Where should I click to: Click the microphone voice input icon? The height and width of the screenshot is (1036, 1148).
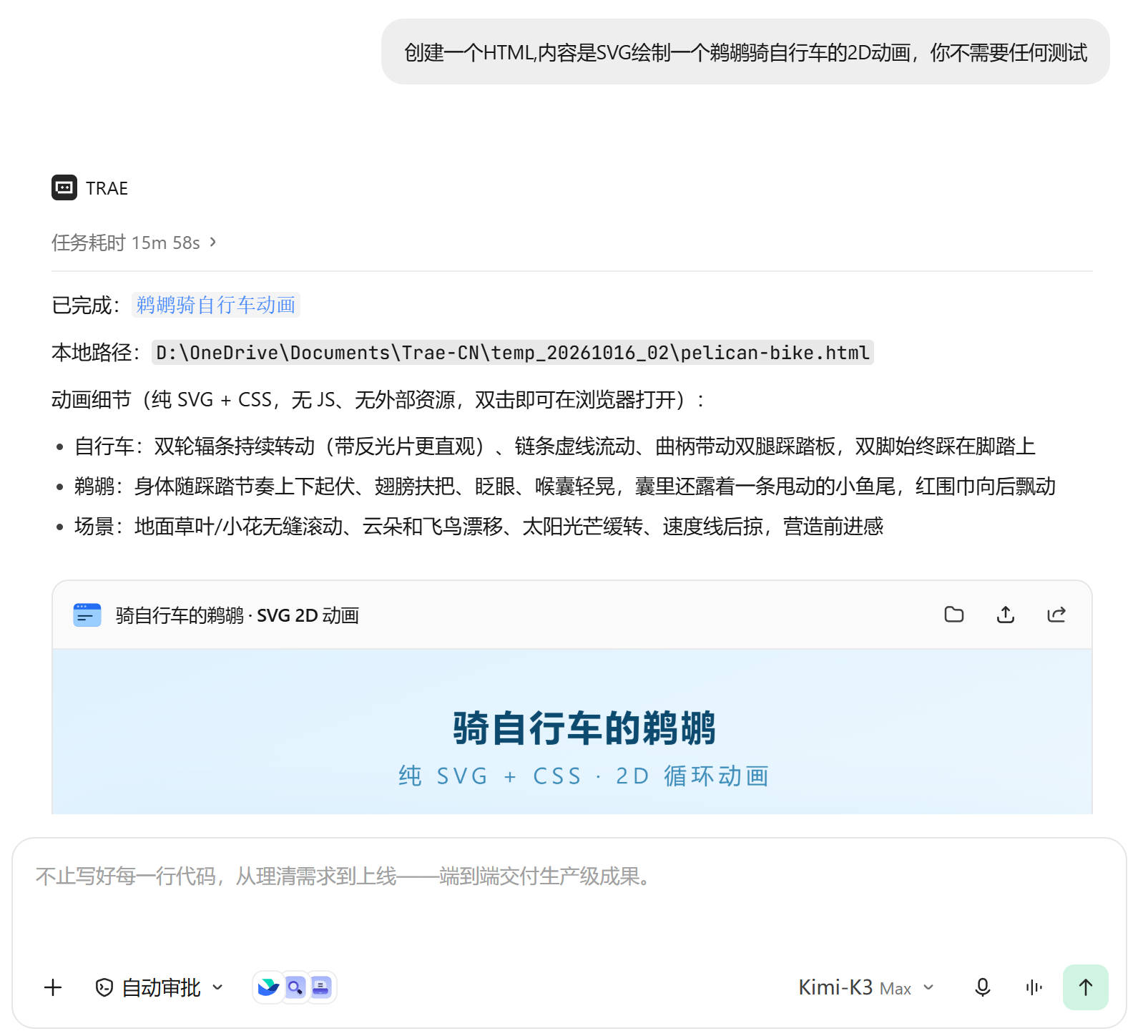tap(983, 987)
